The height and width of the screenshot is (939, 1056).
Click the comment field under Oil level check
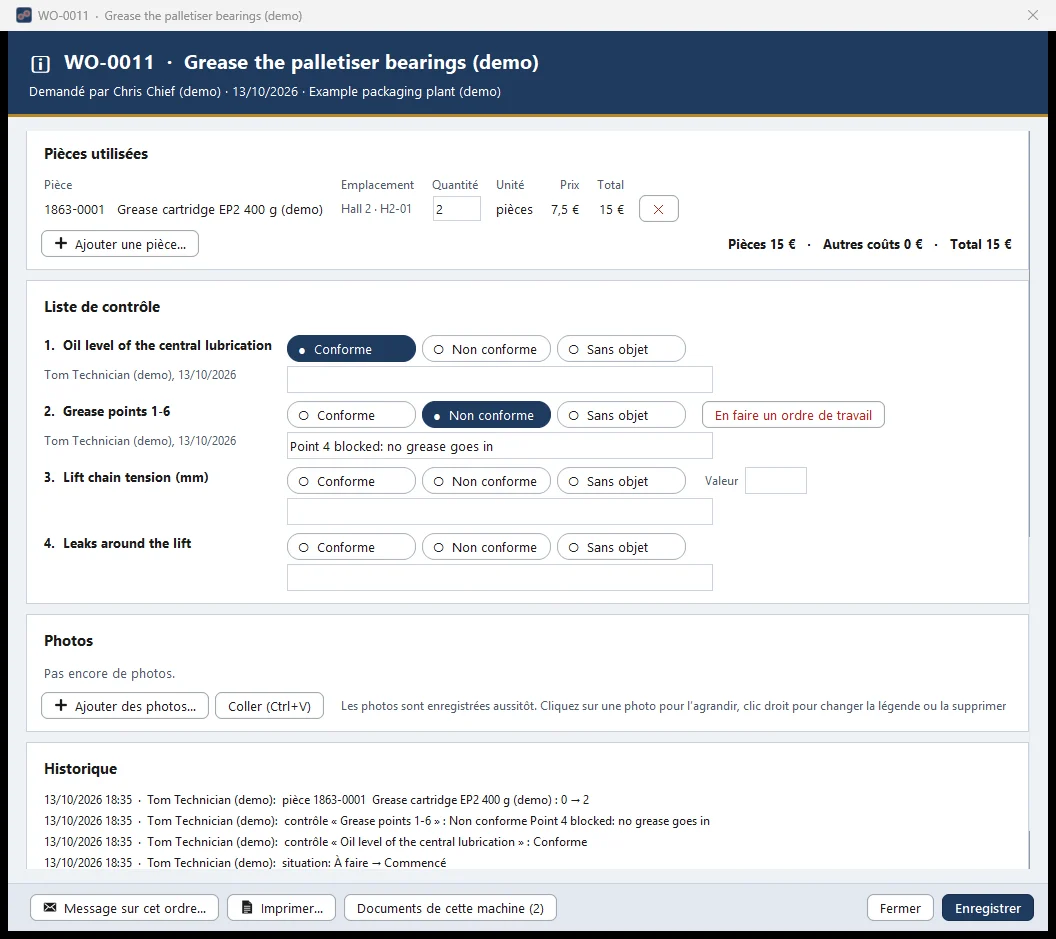[x=500, y=380]
